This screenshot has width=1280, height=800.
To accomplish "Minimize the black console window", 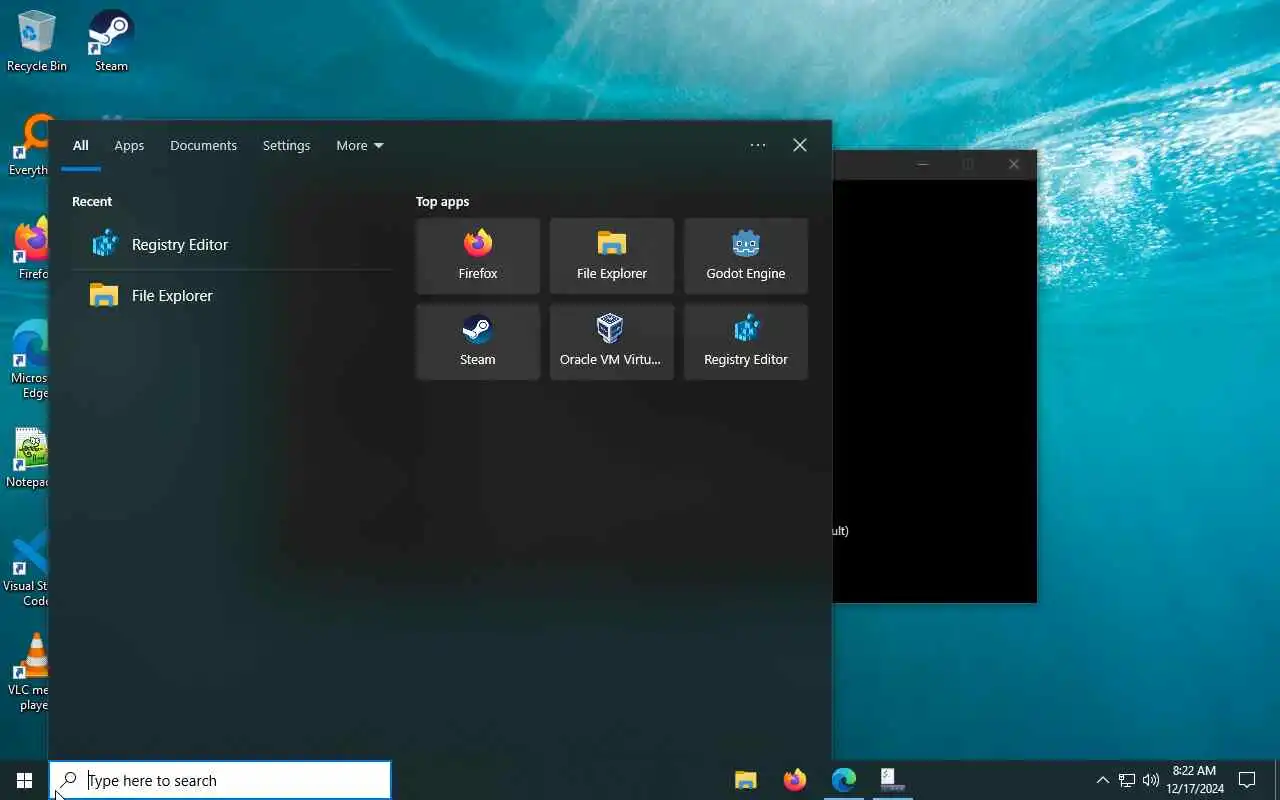I will [x=923, y=164].
